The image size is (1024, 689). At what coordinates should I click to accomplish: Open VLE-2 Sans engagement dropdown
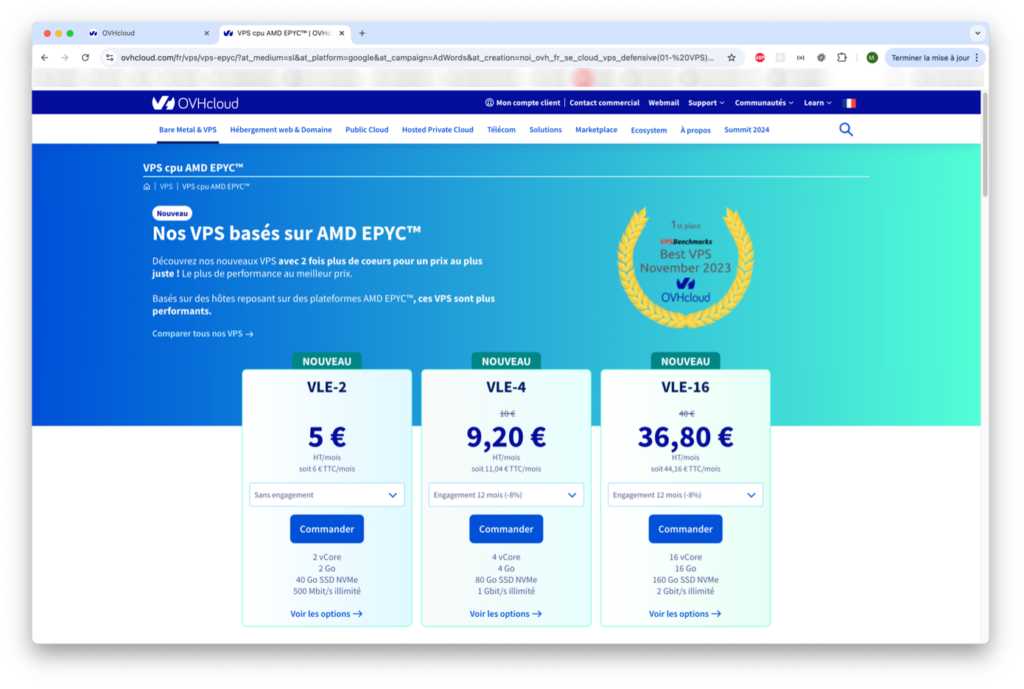tap(327, 495)
